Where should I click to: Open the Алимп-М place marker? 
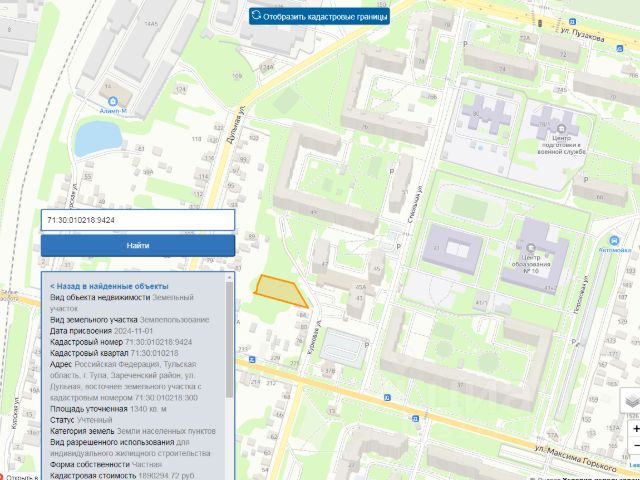pyautogui.click(x=112, y=101)
